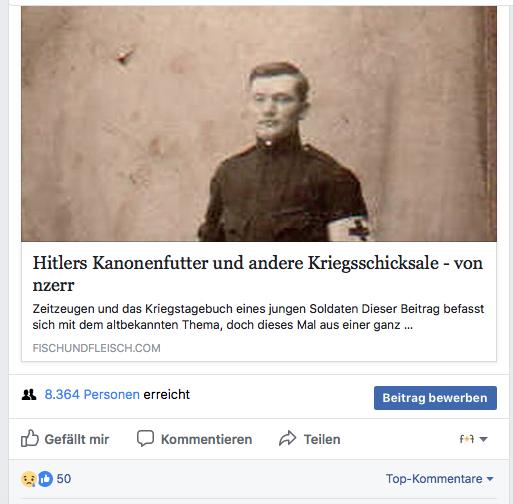513x504 pixels.
Task: Open the sad emoji reaction
Action: tap(29, 479)
